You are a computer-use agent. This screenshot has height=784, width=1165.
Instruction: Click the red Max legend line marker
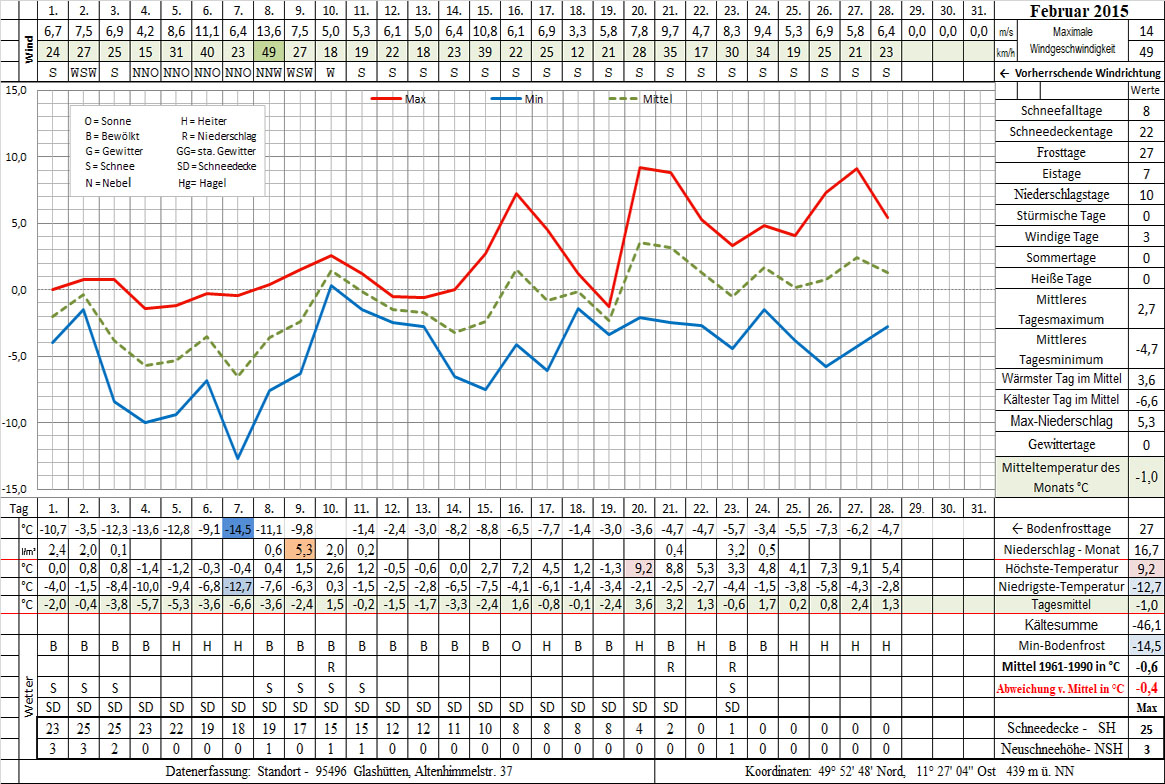[x=386, y=99]
